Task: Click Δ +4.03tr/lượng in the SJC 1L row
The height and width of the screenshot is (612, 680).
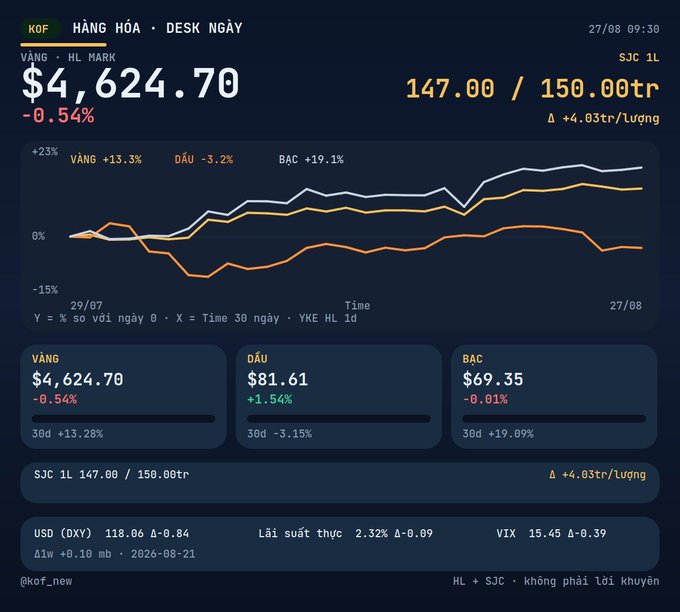Action: [598, 475]
